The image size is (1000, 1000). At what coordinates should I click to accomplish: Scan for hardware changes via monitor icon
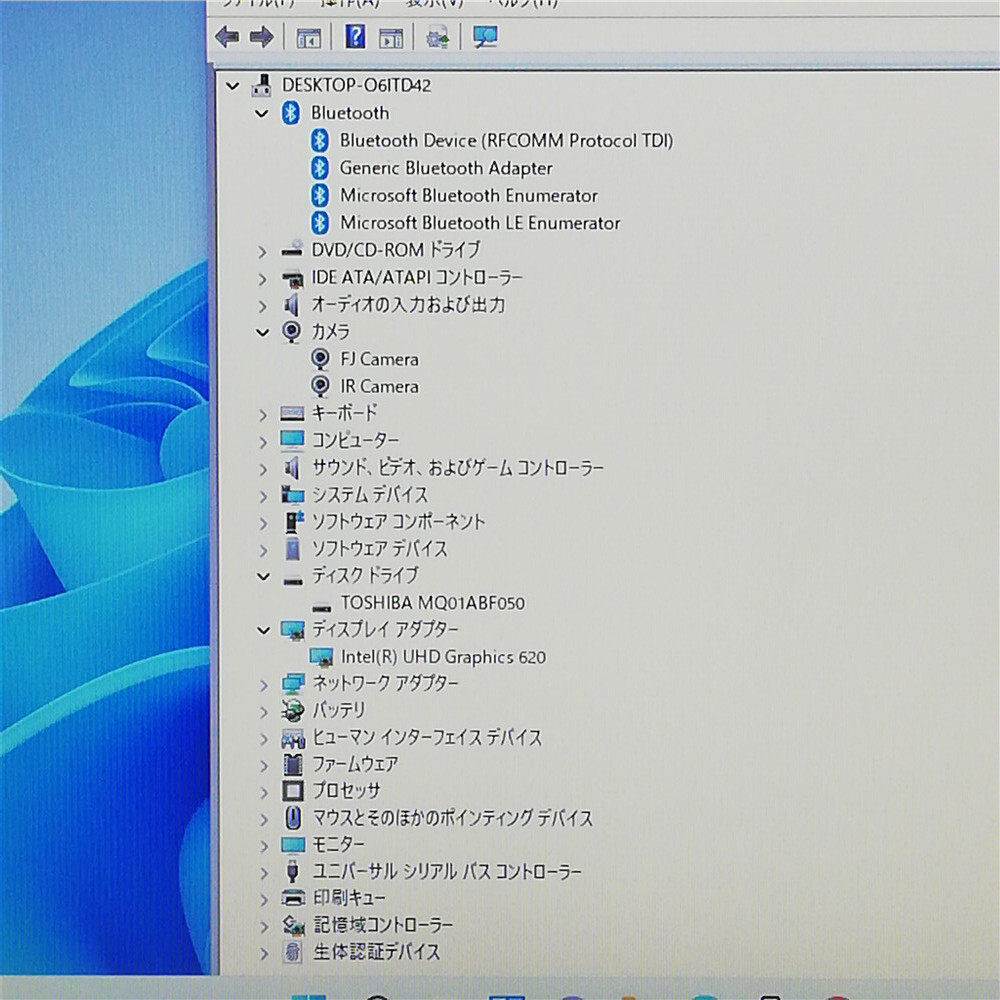pyautogui.click(x=485, y=37)
